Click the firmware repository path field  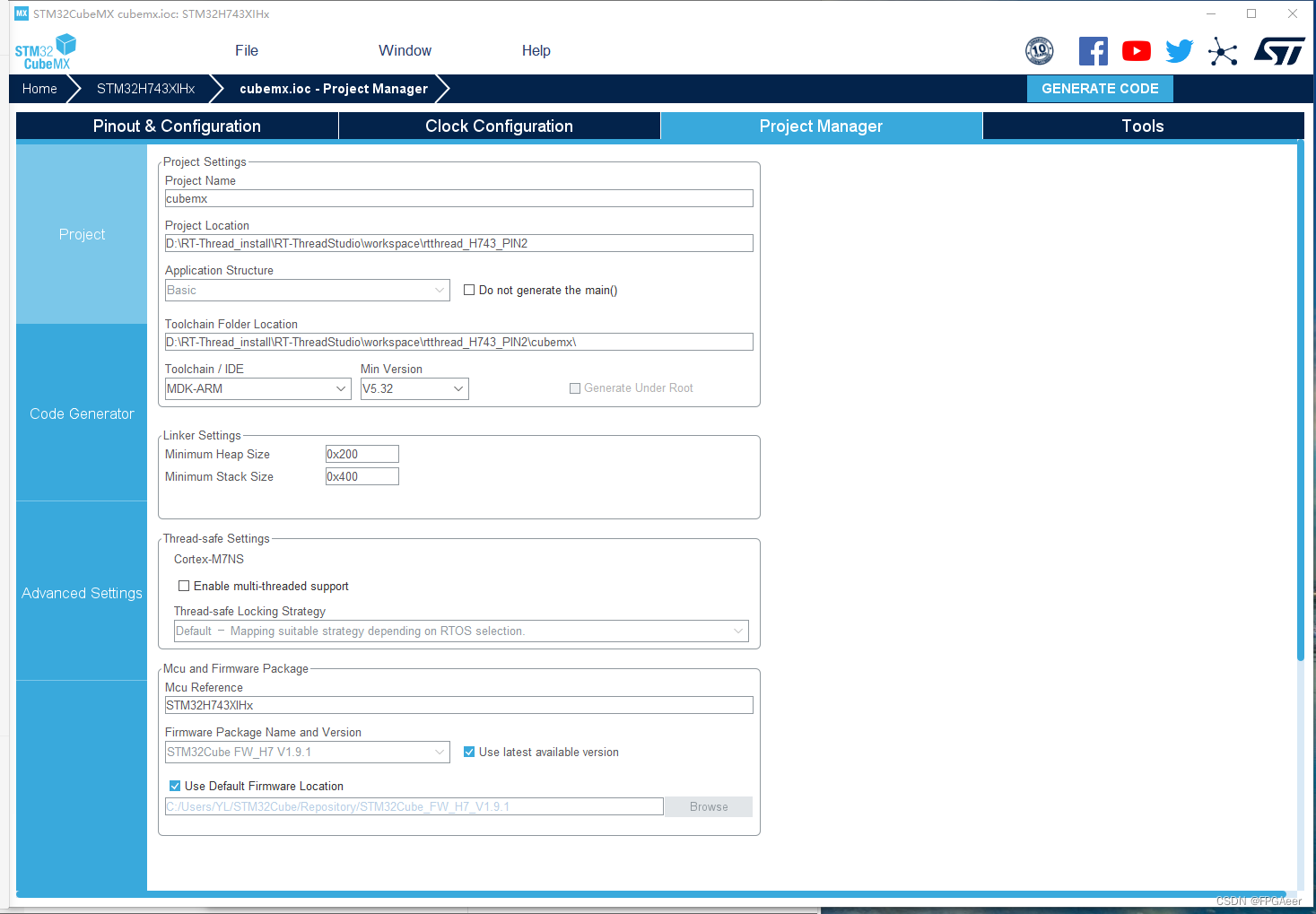(x=414, y=806)
